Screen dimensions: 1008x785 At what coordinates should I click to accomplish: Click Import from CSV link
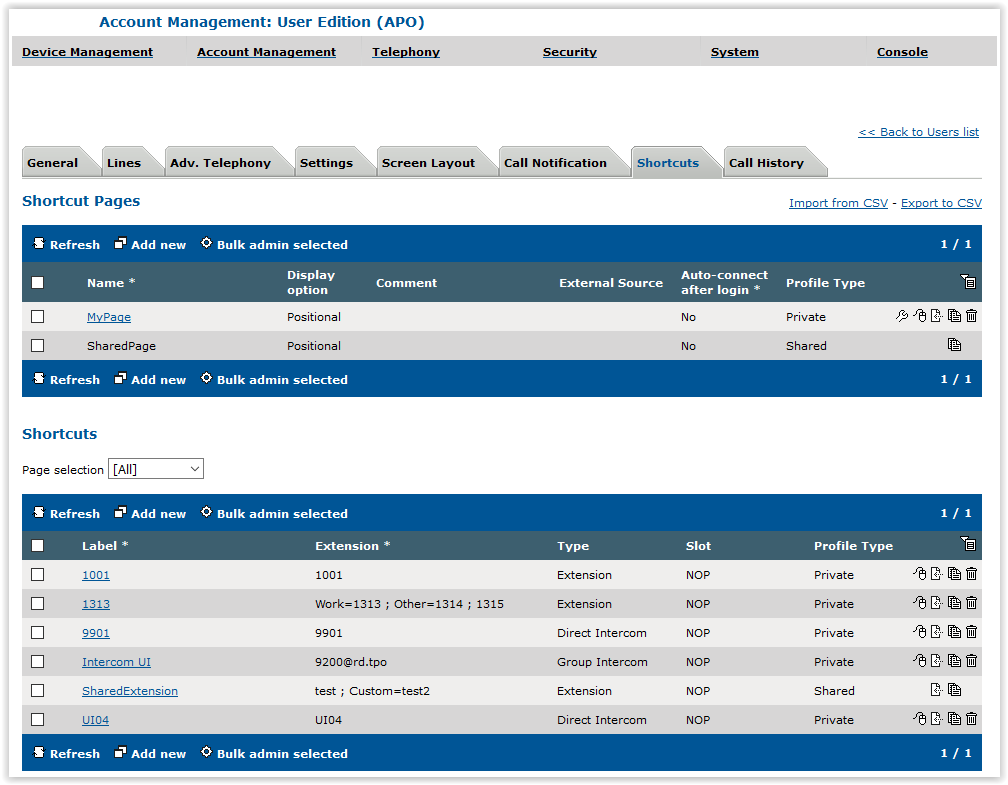click(x=838, y=203)
